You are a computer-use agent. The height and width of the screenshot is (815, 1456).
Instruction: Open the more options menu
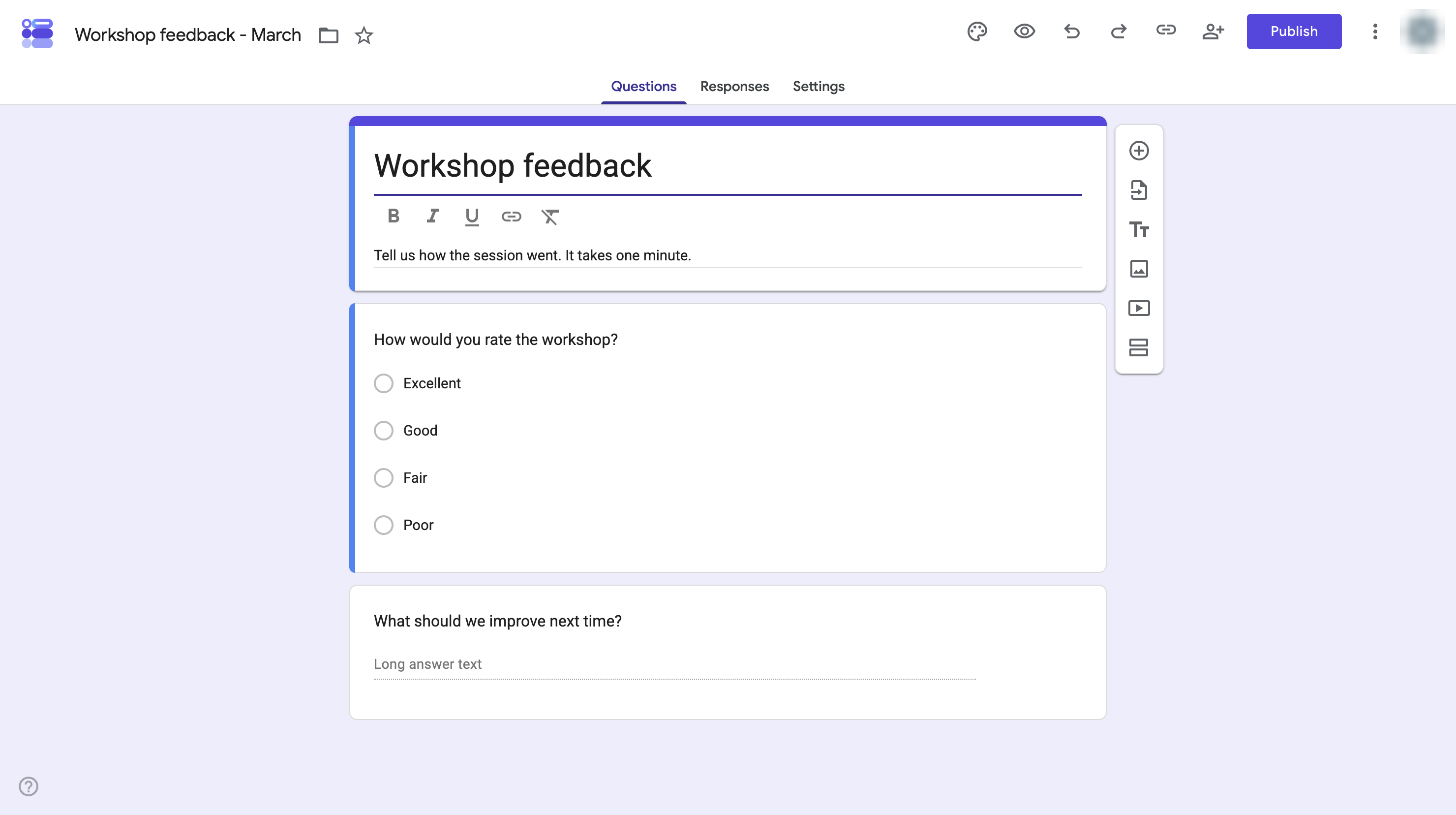[x=1375, y=31]
